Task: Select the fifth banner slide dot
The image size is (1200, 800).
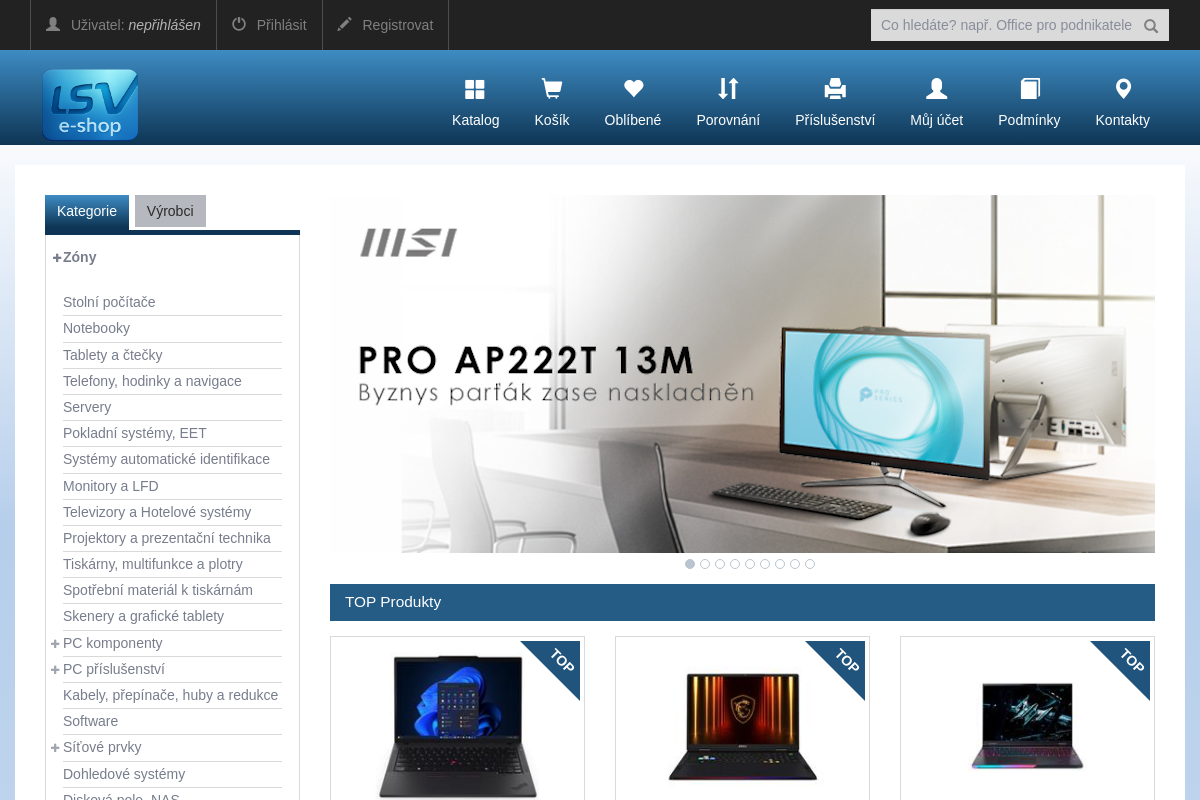Action: (x=750, y=564)
